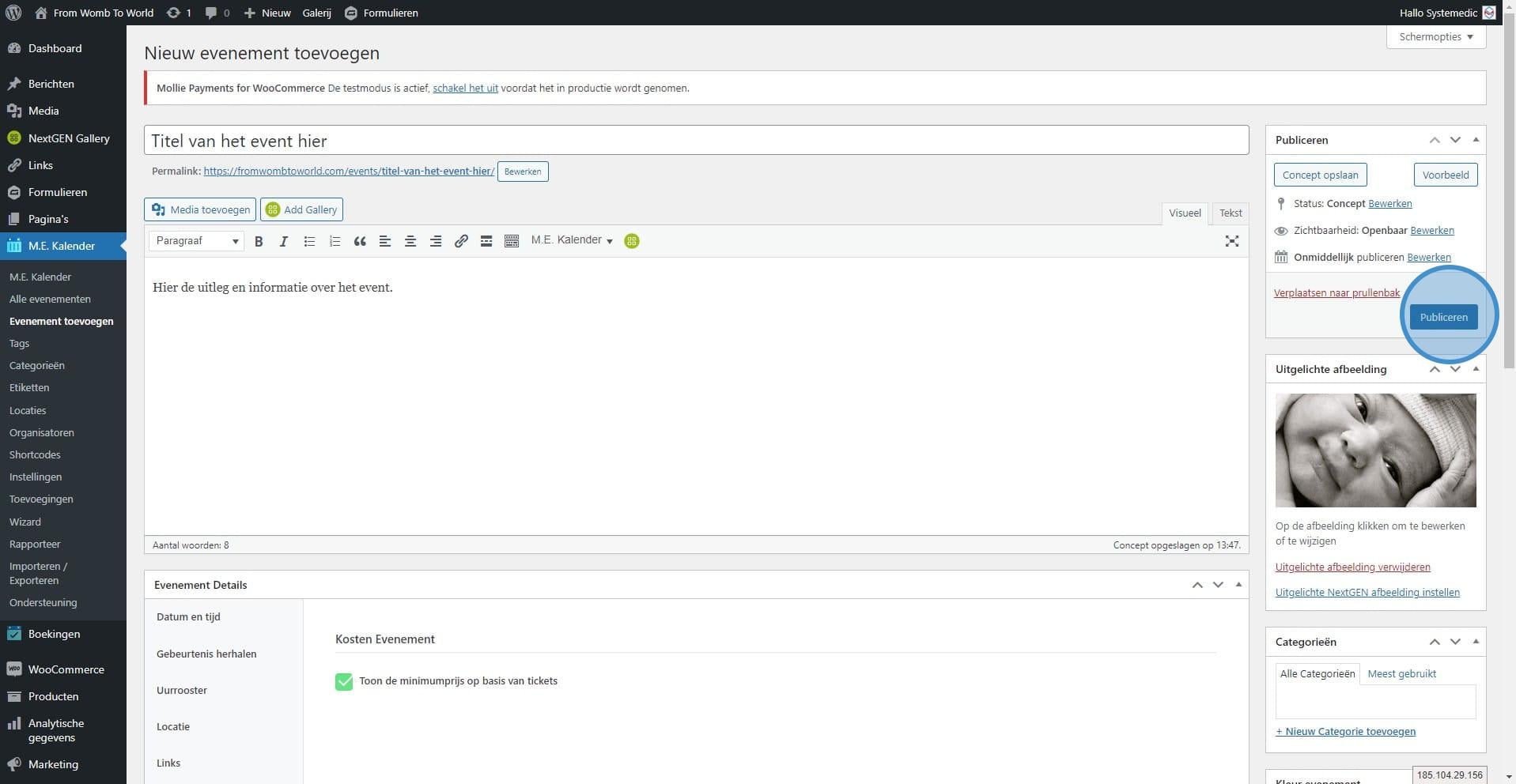Click the green NextGEN icon in editor toolbar
Image resolution: width=1516 pixels, height=784 pixels.
(x=632, y=241)
